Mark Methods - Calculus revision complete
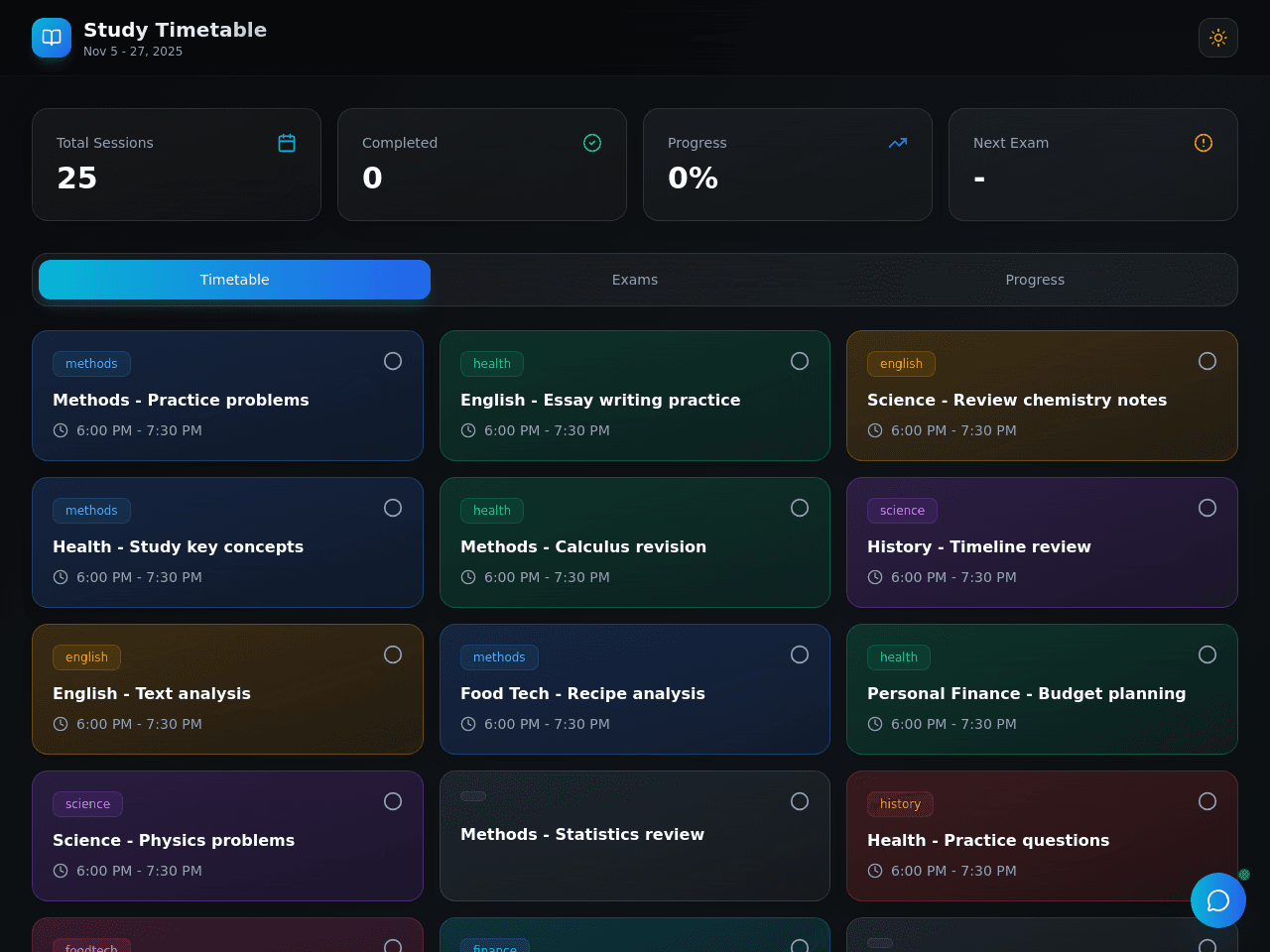1270x952 pixels. [x=800, y=508]
